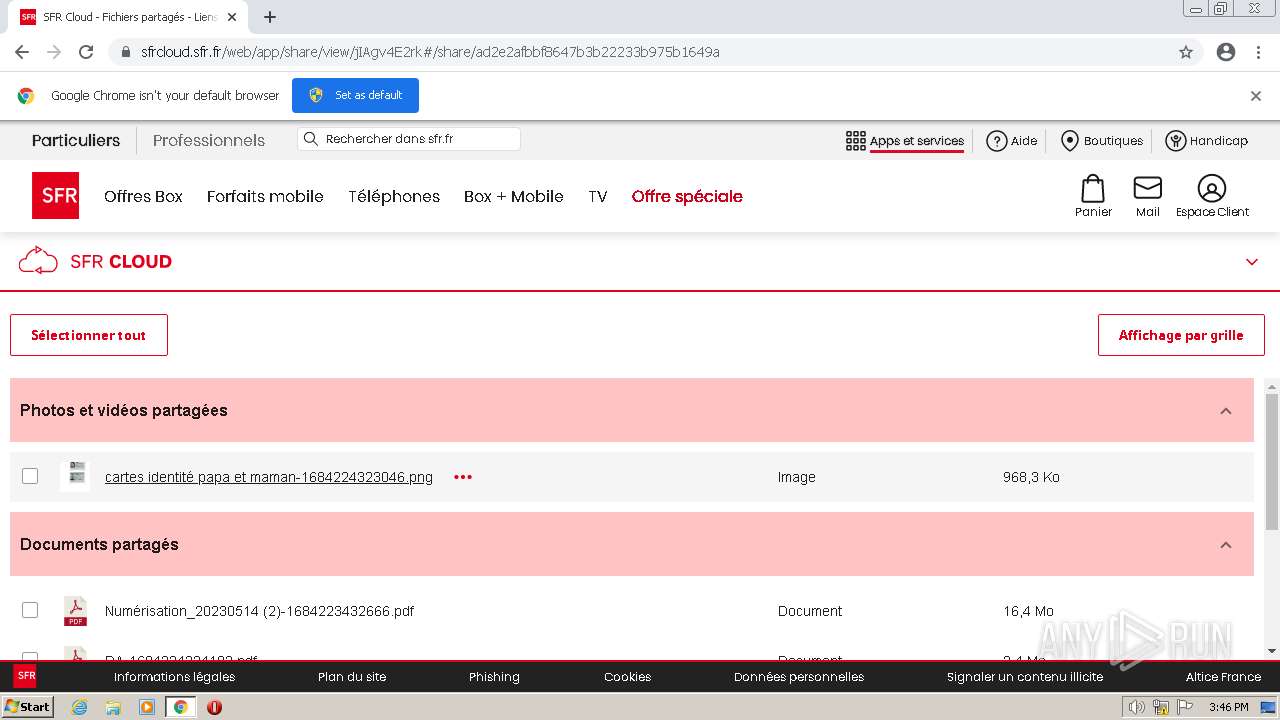Reload the page
The width and height of the screenshot is (1280, 720).
(x=86, y=52)
